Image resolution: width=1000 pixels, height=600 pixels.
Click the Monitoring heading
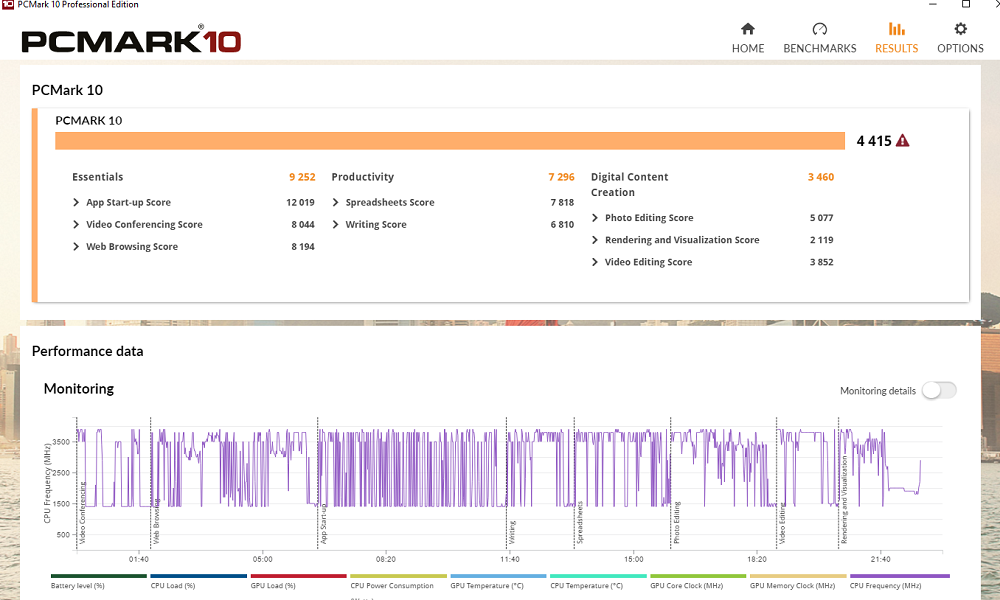[79, 389]
